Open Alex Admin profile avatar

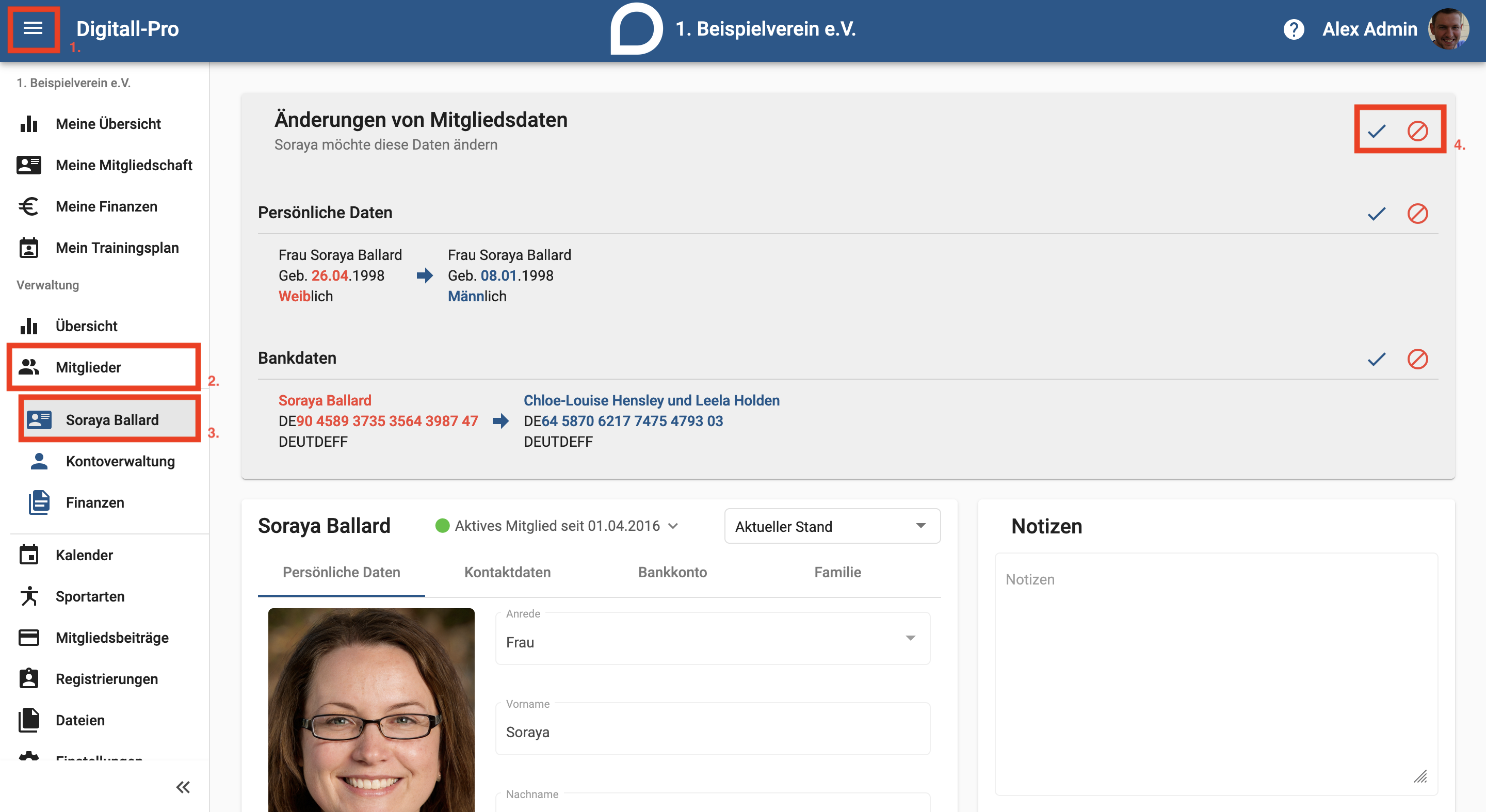point(1448,29)
